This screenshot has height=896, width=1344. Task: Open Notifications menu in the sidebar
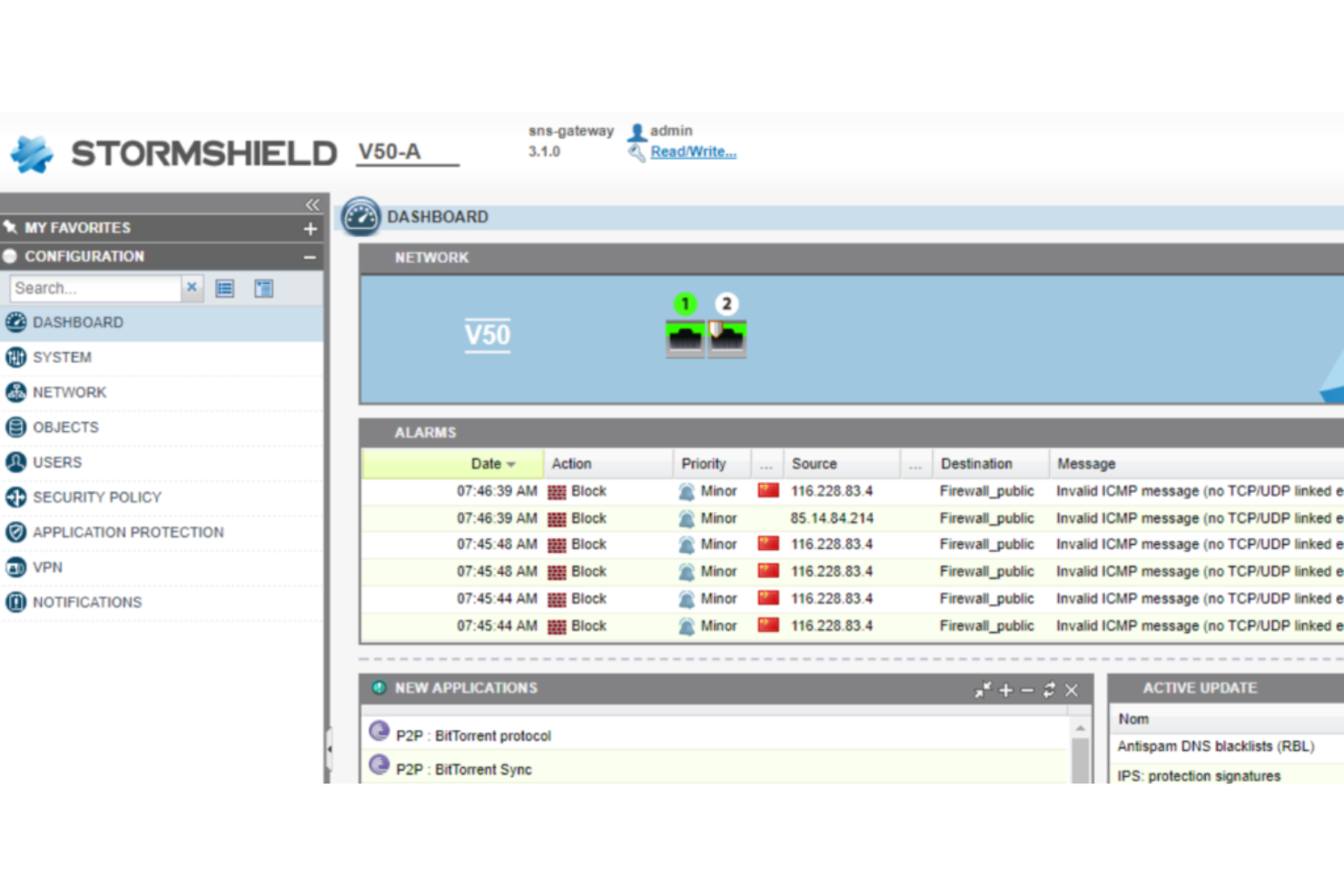pos(162,602)
